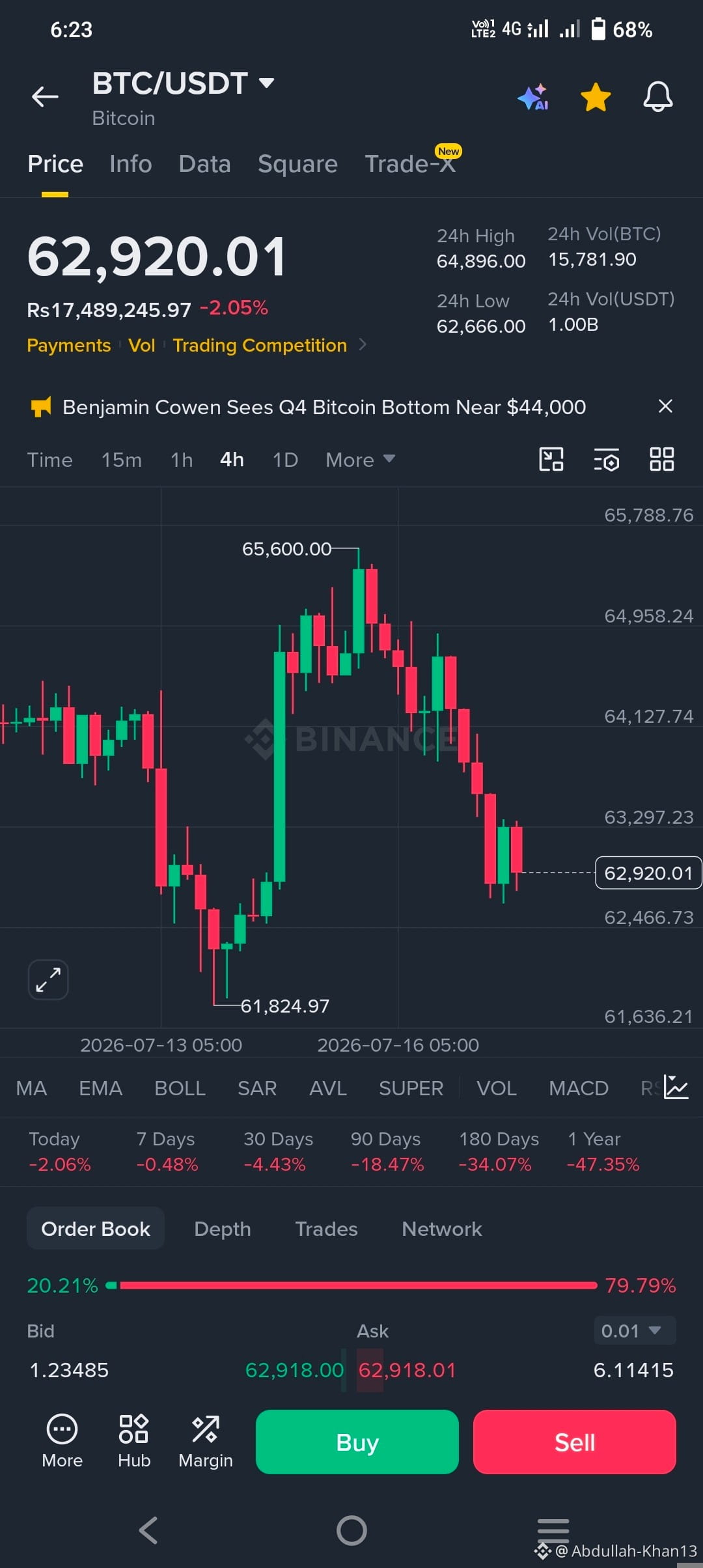This screenshot has height=1568, width=703.
Task: Tap bid price 62,918.00
Action: pos(294,1370)
